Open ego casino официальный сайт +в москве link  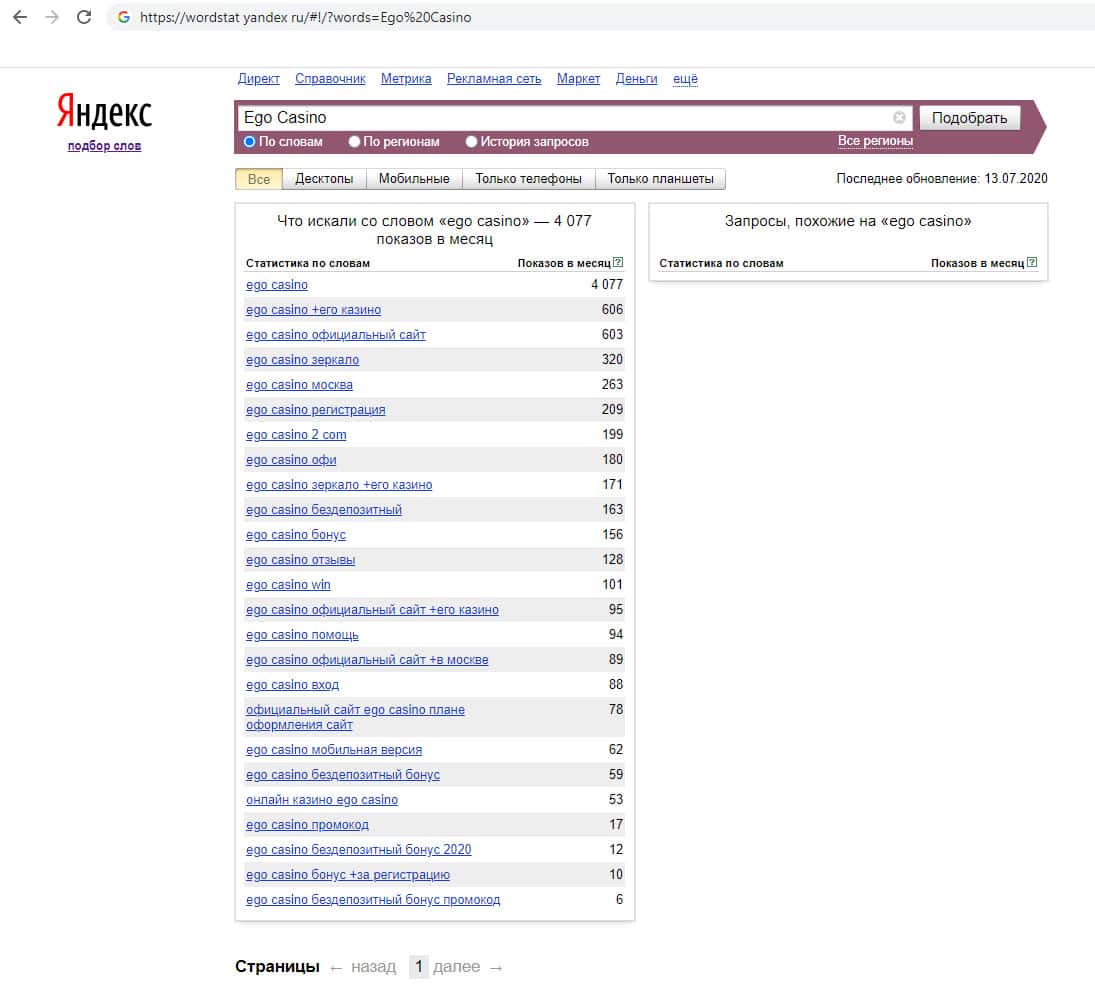coord(367,660)
